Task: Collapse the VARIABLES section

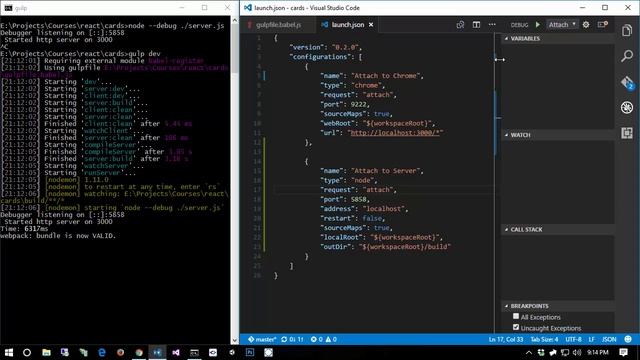Action: (x=507, y=38)
